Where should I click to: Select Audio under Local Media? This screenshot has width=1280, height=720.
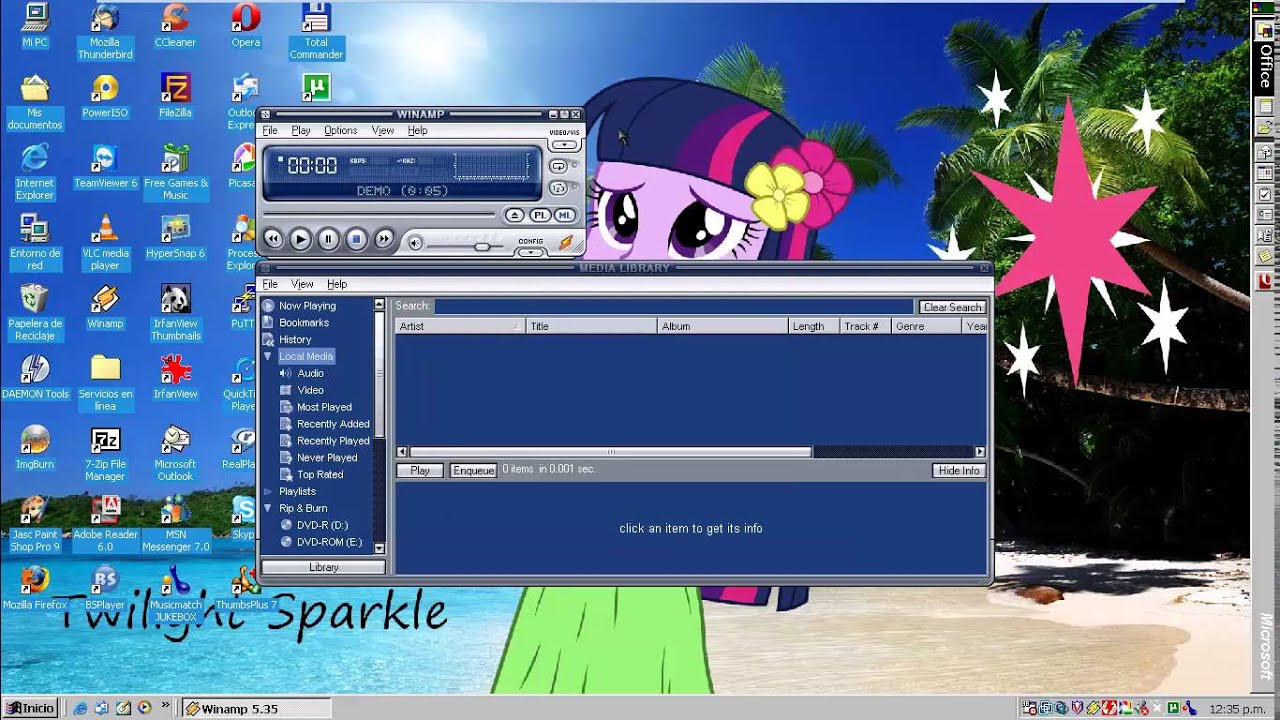[x=311, y=373]
